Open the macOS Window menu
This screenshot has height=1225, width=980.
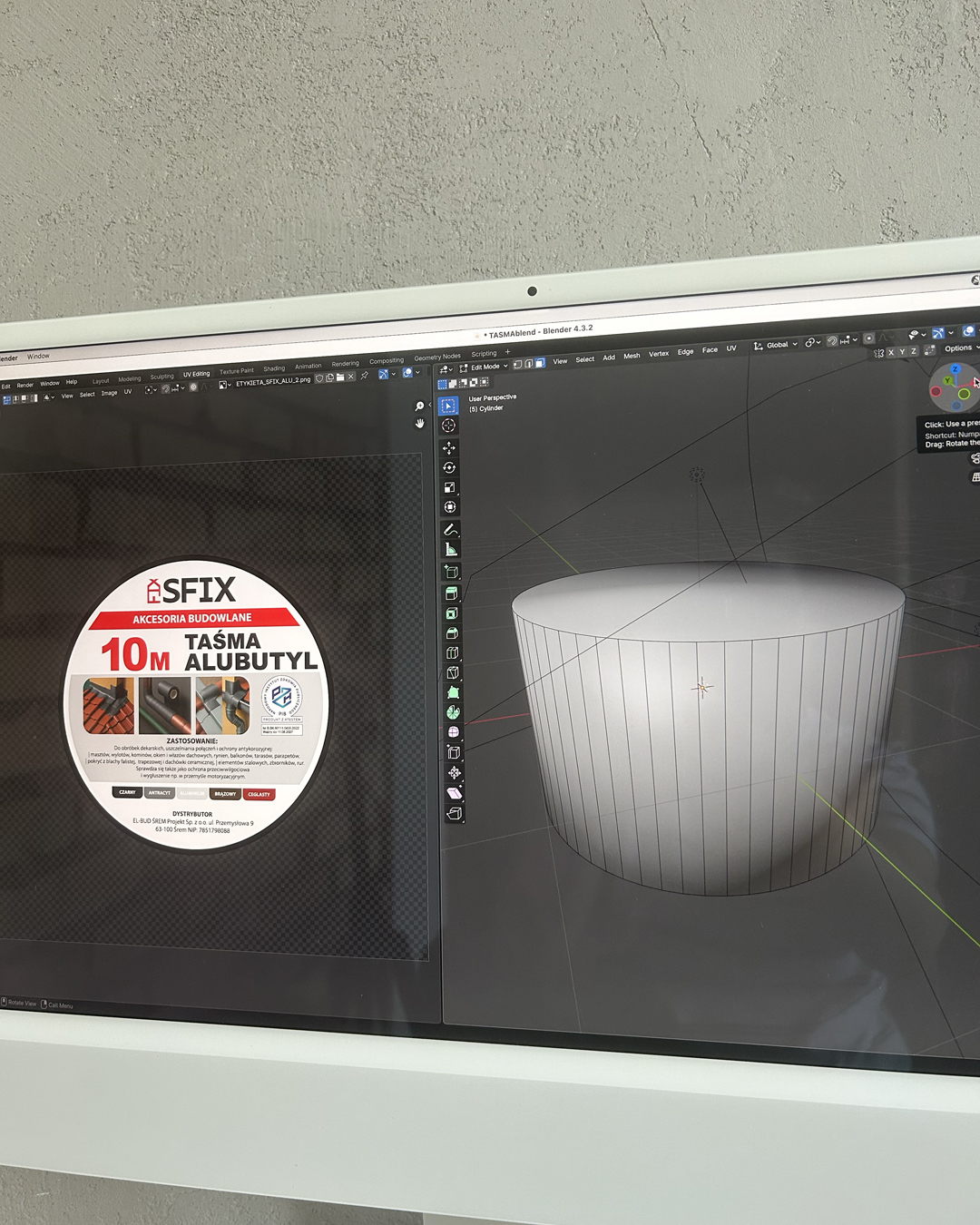[x=38, y=357]
